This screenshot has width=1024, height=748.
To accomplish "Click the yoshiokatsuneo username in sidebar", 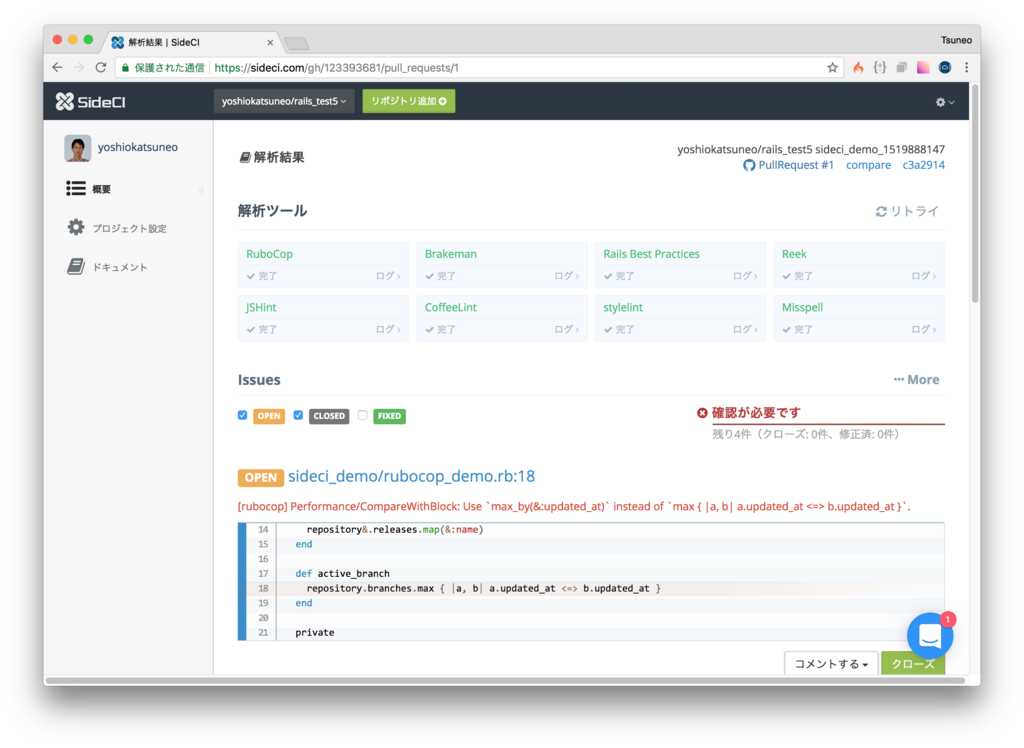I will click(x=138, y=148).
